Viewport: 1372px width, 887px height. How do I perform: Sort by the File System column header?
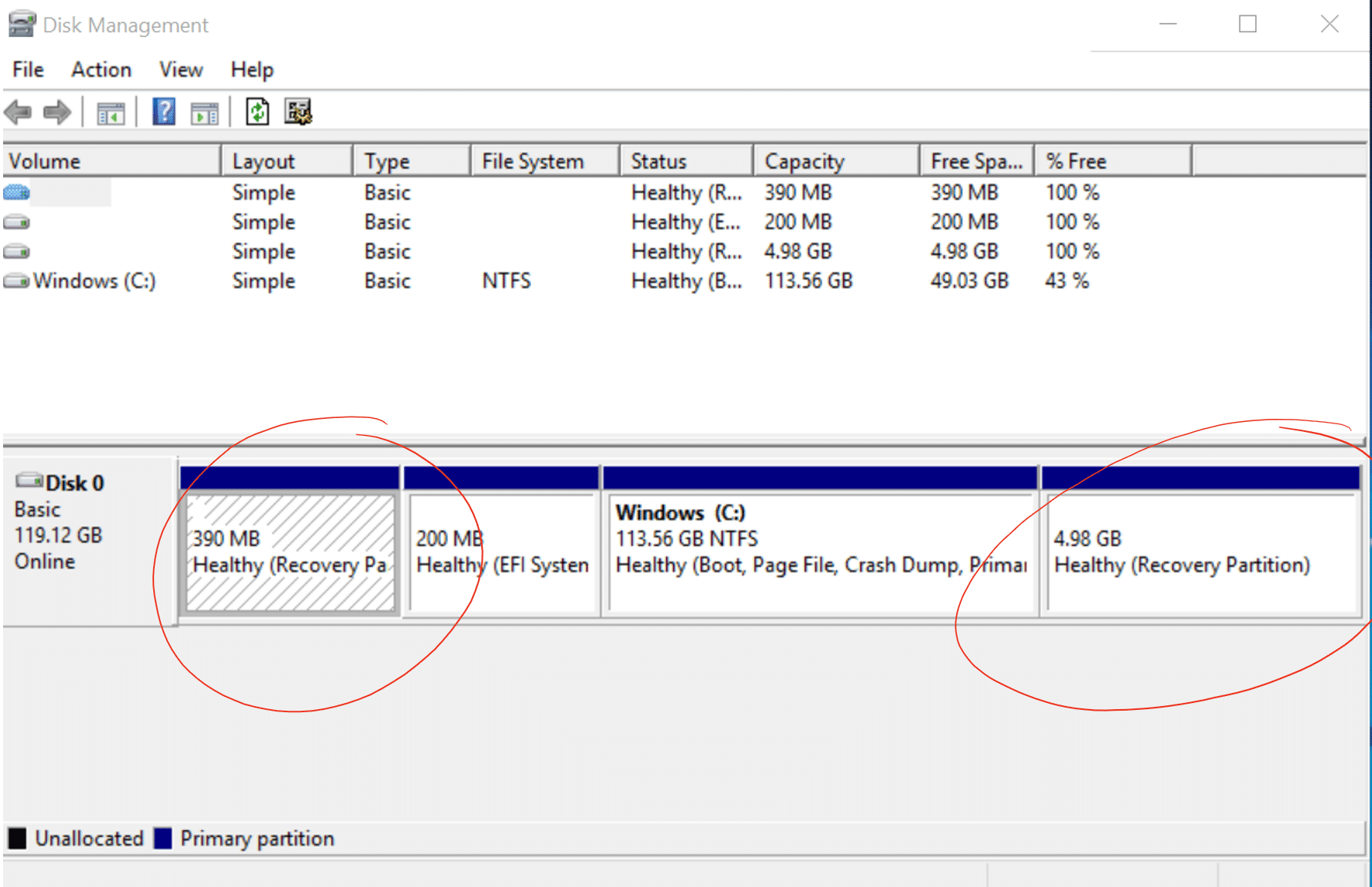(x=546, y=161)
